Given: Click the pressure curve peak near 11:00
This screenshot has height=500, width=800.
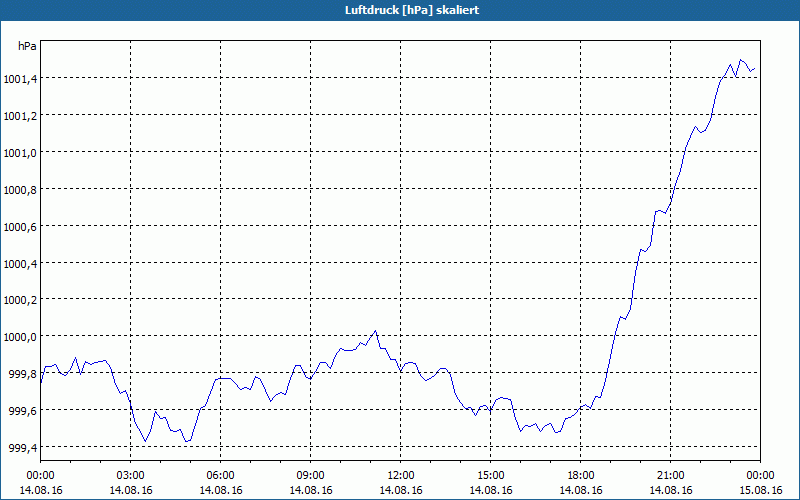Looking at the screenshot, I should tap(376, 331).
